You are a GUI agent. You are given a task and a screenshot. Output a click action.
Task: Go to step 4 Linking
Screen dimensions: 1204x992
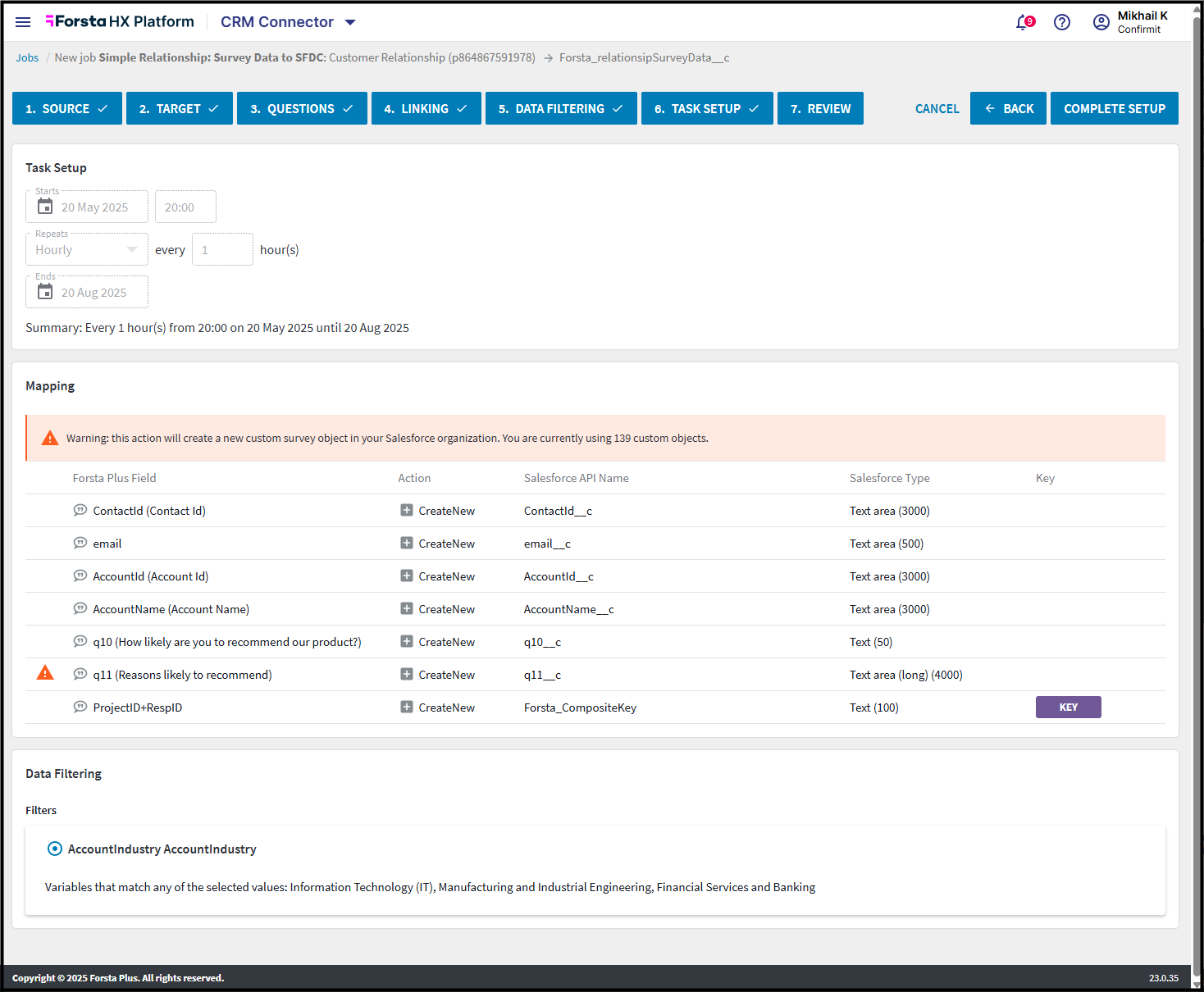click(x=426, y=108)
